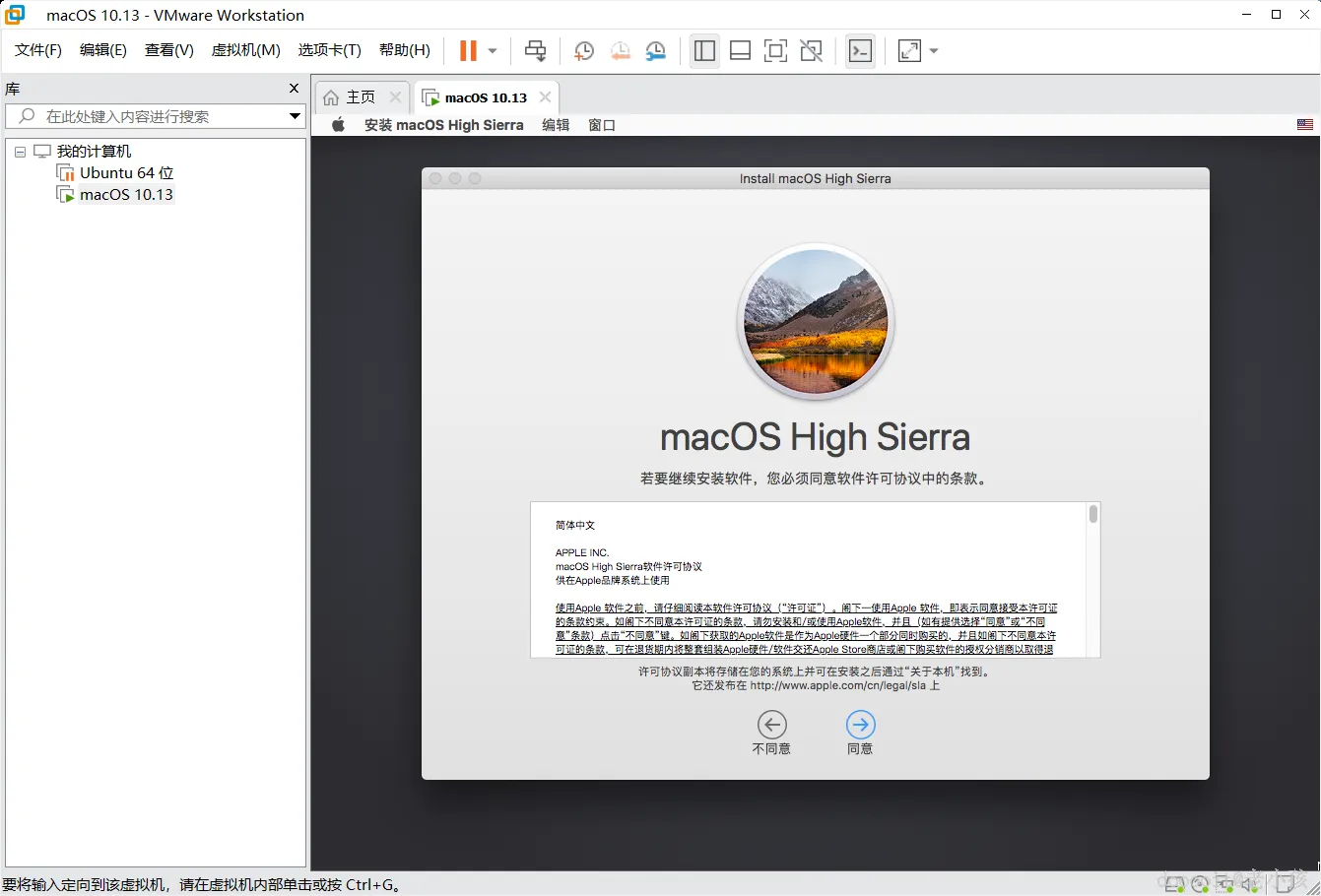Toggle the console view button
Viewport: 1321px width, 896px height.
coord(860,50)
